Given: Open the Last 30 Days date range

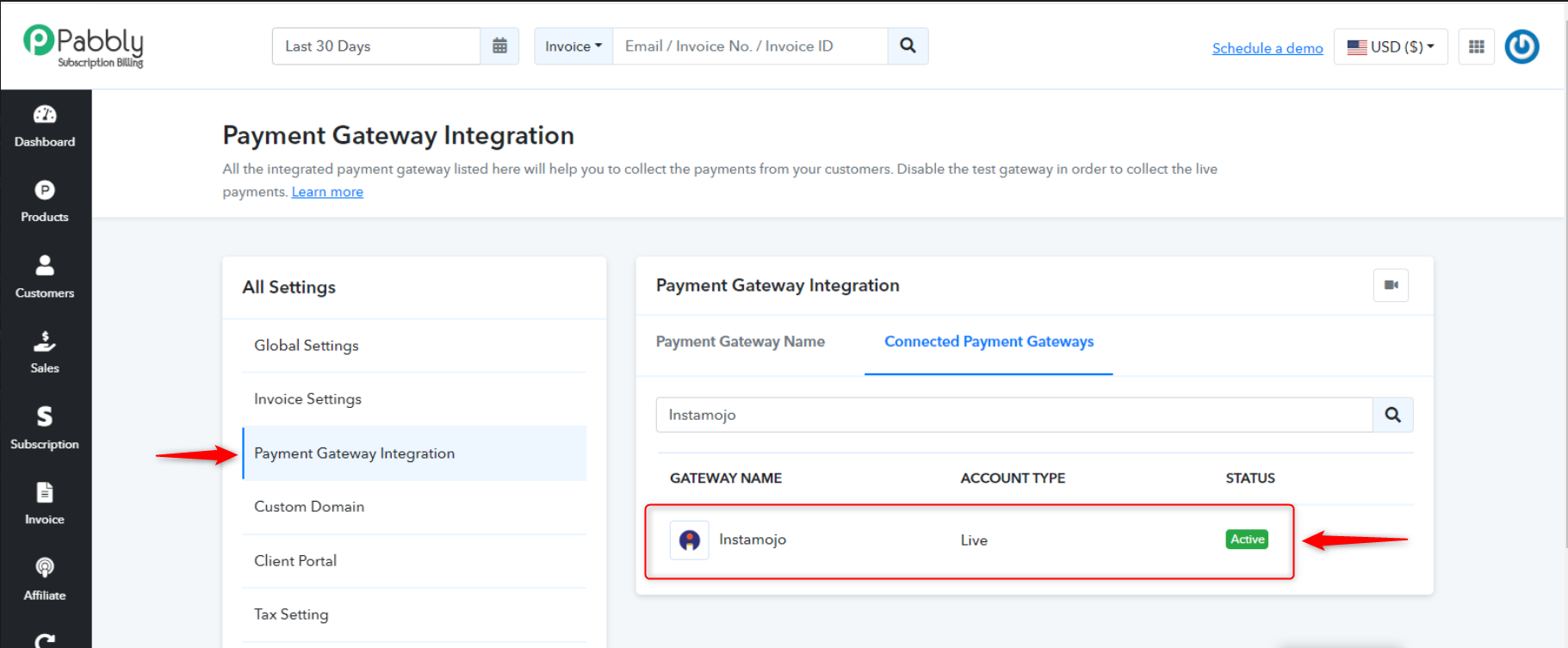Looking at the screenshot, I should [376, 46].
